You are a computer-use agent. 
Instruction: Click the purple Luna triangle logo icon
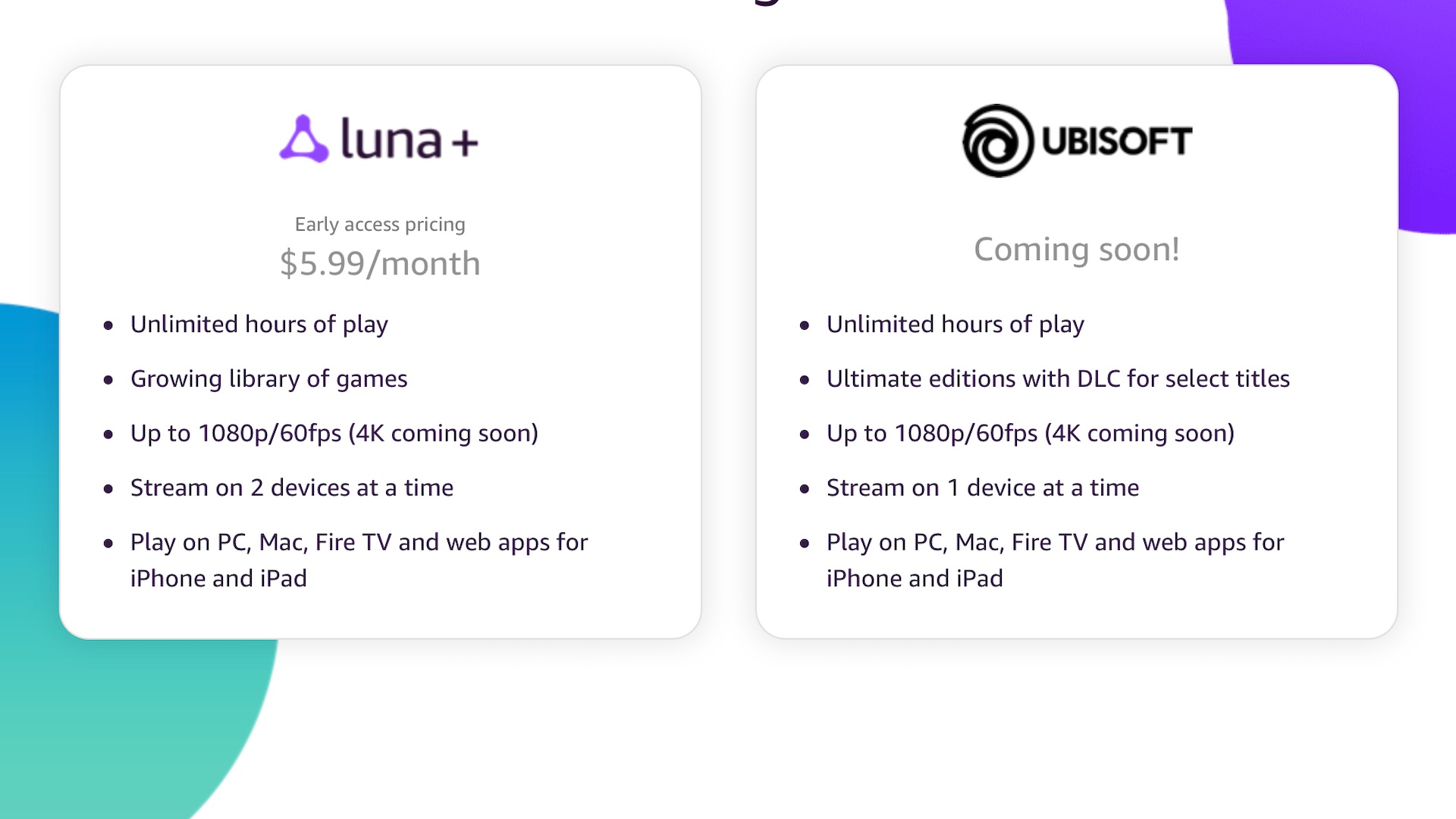(x=304, y=139)
